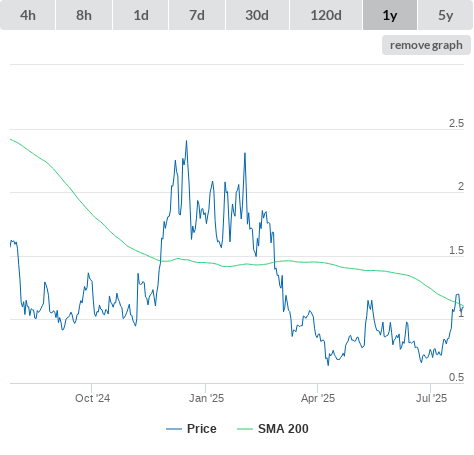Click the Oct '24 axis label
This screenshot has width=474, height=455.
point(92,398)
